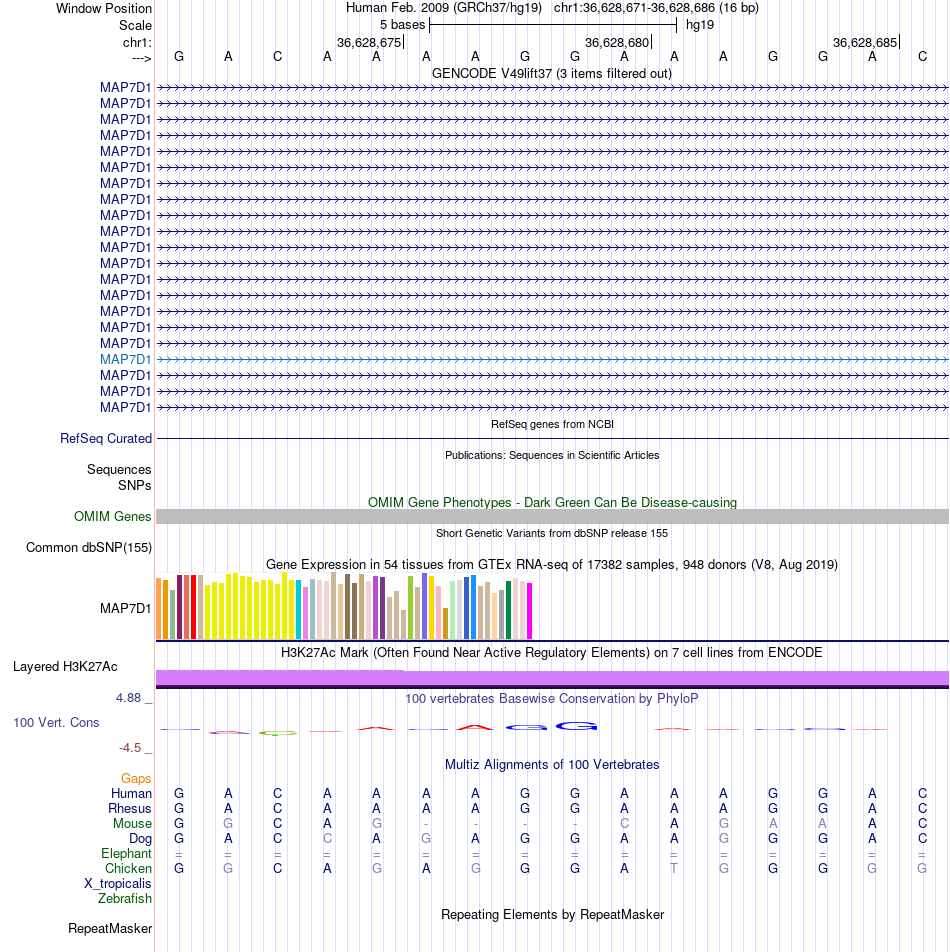950x952 pixels.
Task: Click the 36,628,675 position marker
Action: pyautogui.click(x=370, y=42)
